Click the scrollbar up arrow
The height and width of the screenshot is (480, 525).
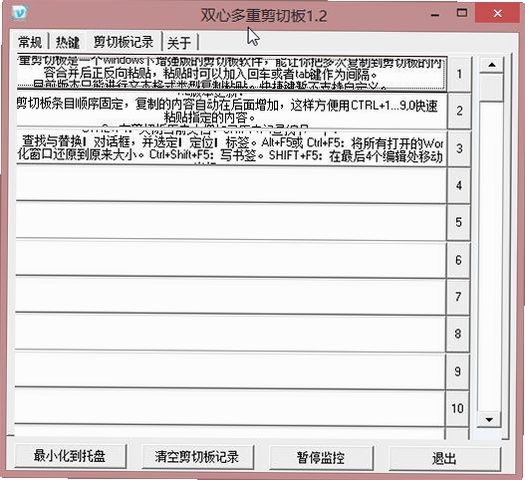[x=492, y=65]
